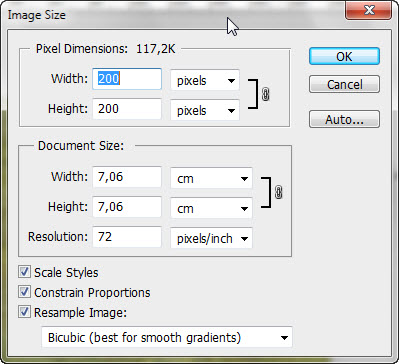Viewport: 399px width, 364px height.
Task: Open the pixel Width units dropdown
Action: point(205,80)
